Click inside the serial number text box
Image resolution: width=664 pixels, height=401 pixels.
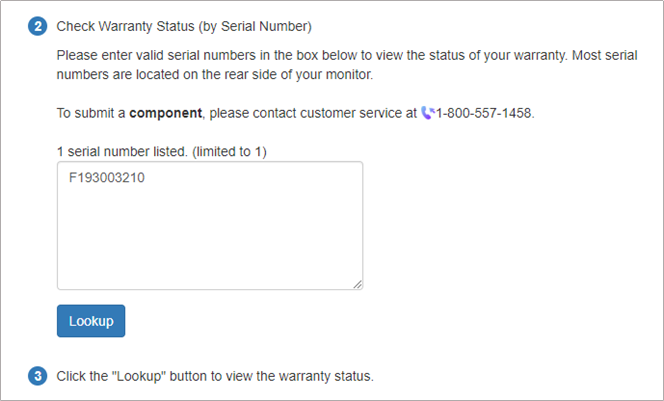pyautogui.click(x=210, y=225)
